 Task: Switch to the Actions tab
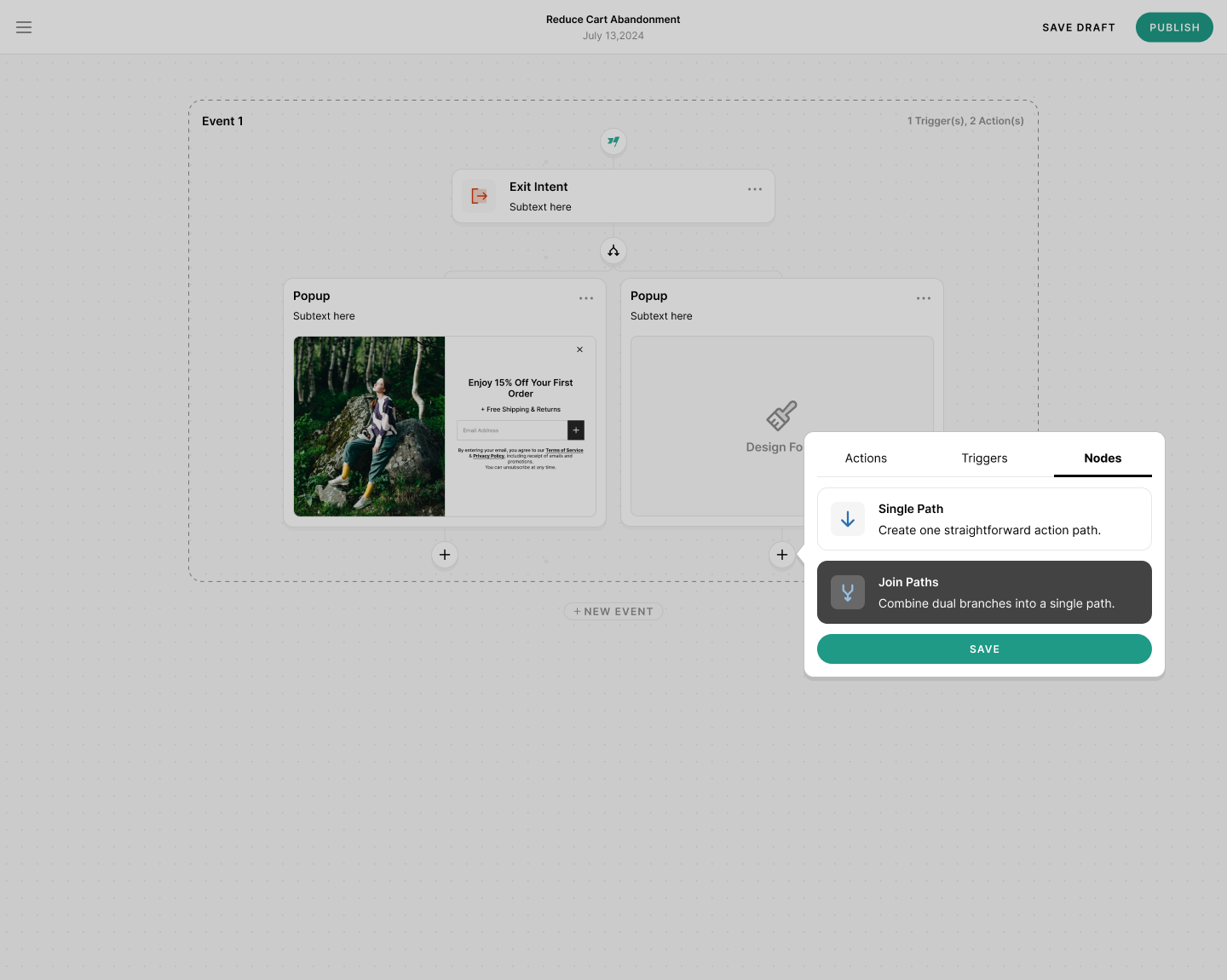866,458
